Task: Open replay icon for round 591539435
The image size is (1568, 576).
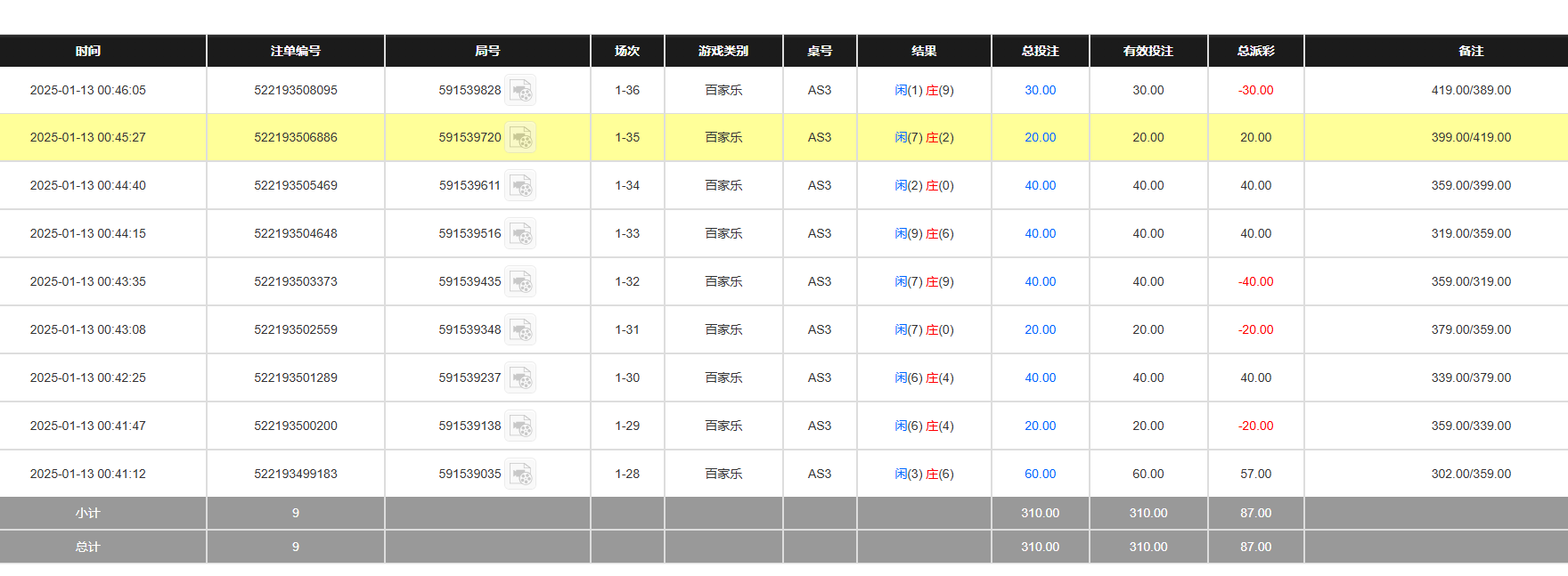Action: 520,282
